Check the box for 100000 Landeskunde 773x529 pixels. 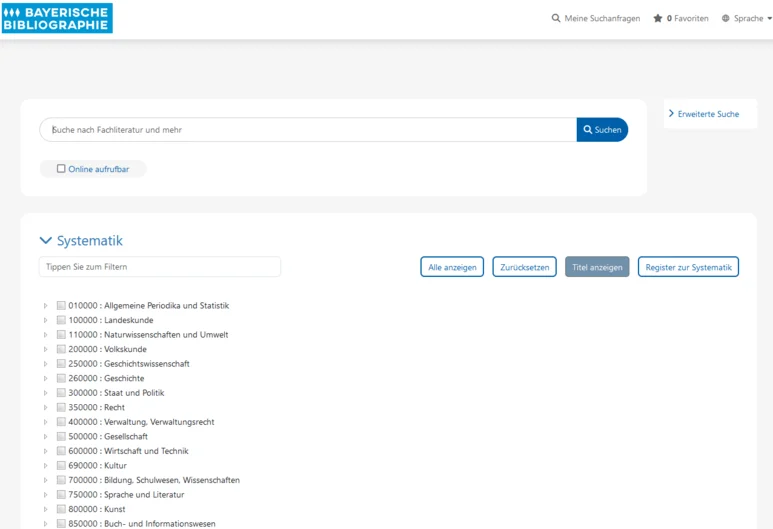[x=61, y=320]
